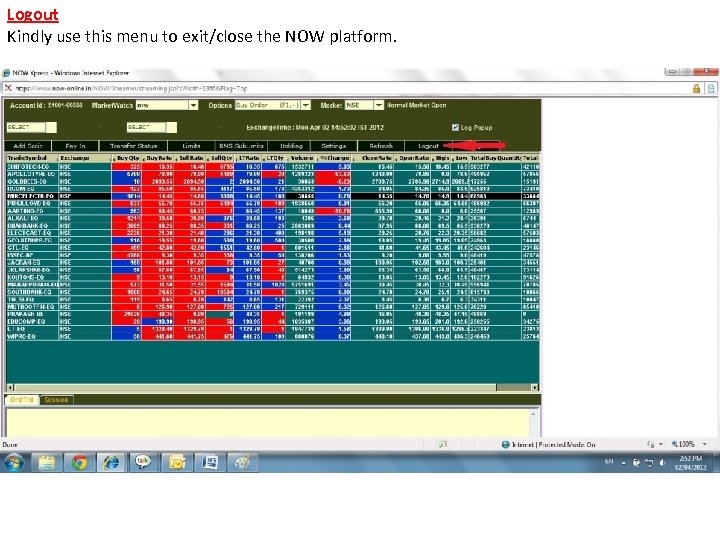Switch to the Session tab
This screenshot has height=540, width=720.
[56, 400]
